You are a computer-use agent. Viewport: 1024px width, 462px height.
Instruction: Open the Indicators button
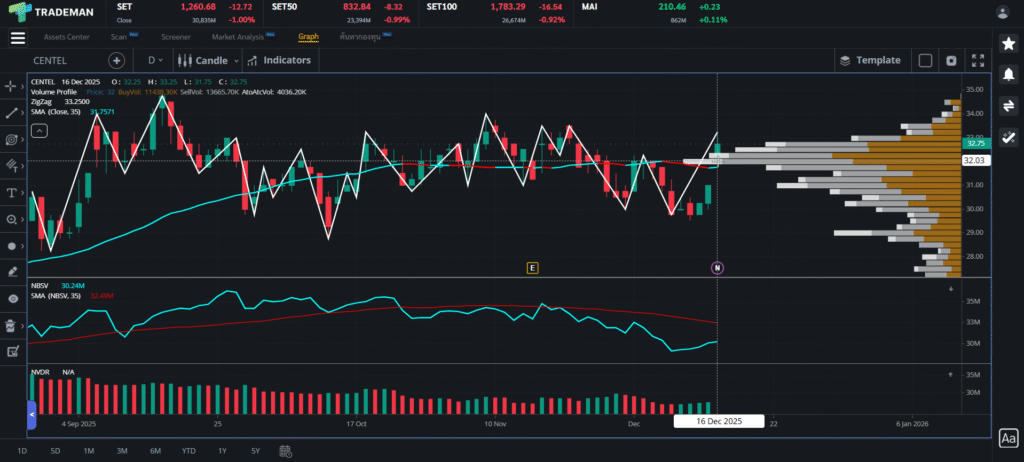[280, 60]
